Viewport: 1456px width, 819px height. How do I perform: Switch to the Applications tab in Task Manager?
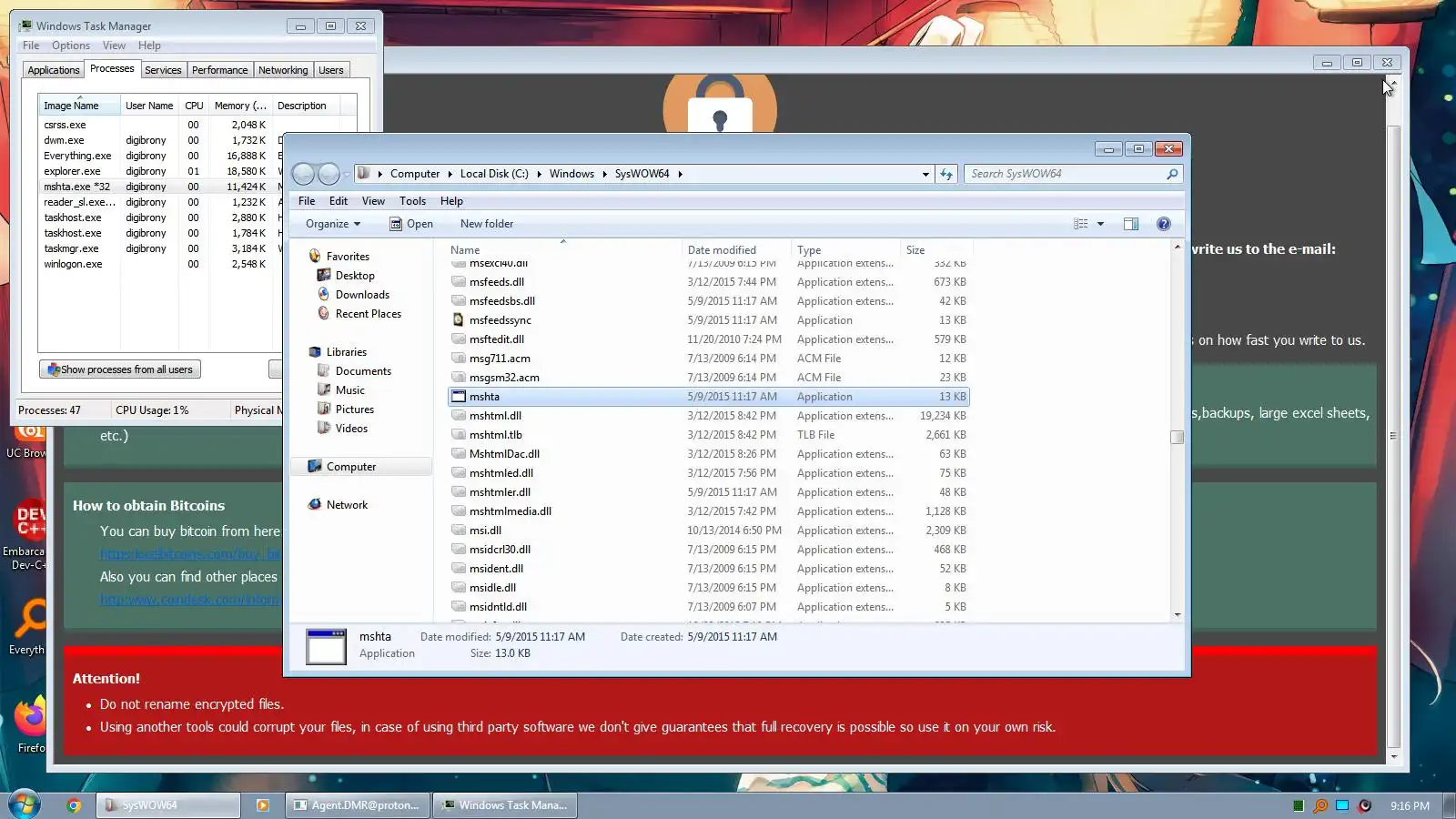click(54, 70)
